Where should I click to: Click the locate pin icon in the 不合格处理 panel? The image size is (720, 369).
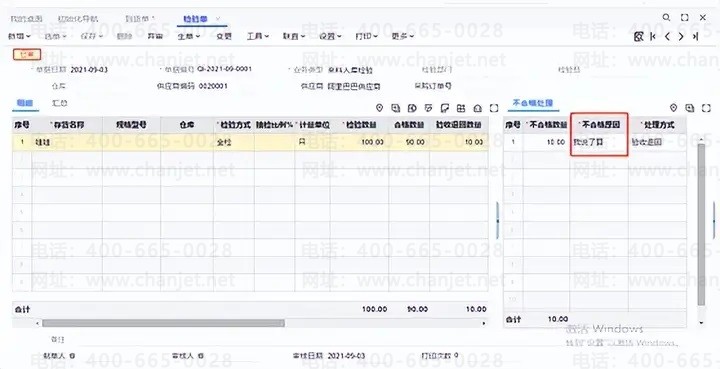point(674,108)
